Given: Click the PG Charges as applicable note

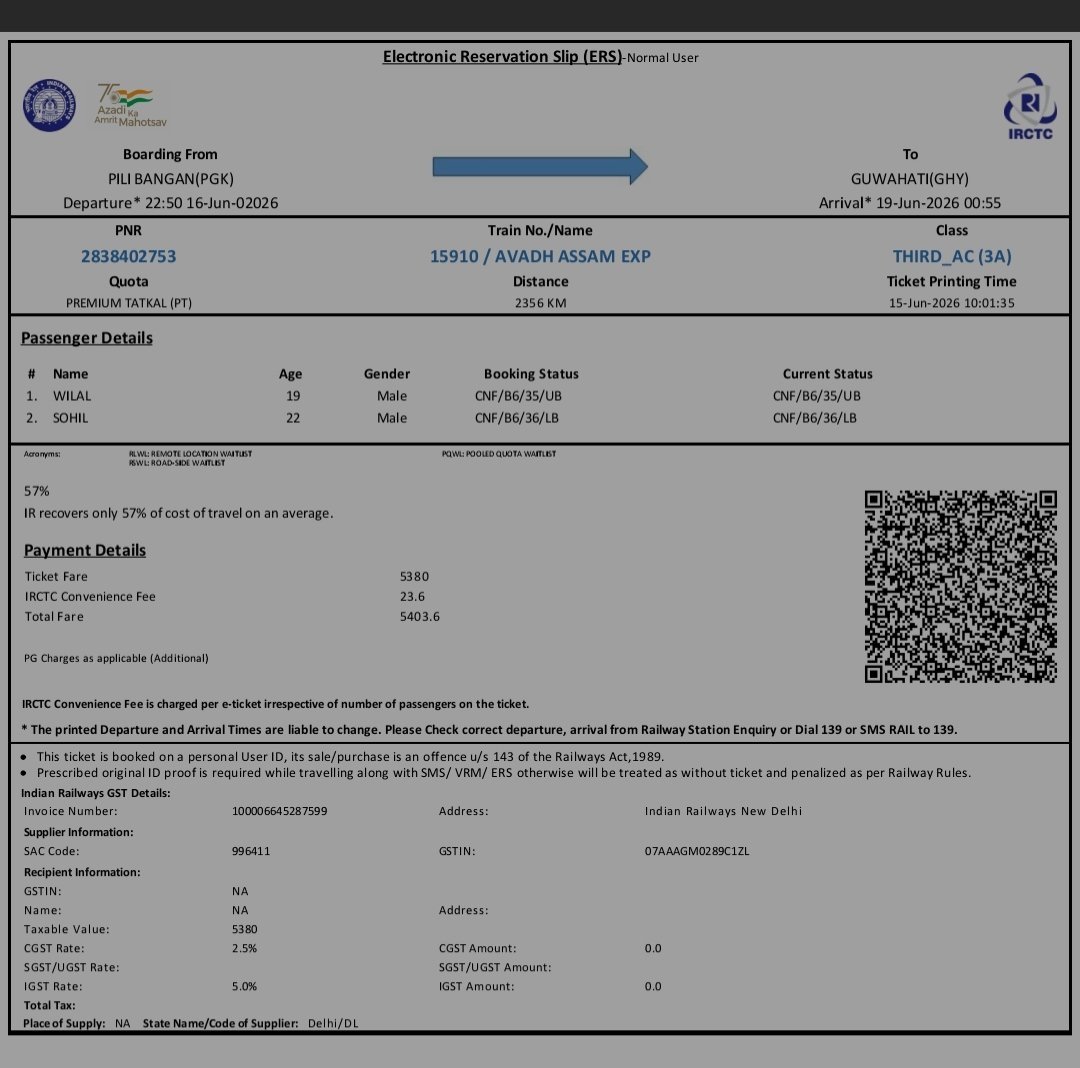Looking at the screenshot, I should click(116, 658).
